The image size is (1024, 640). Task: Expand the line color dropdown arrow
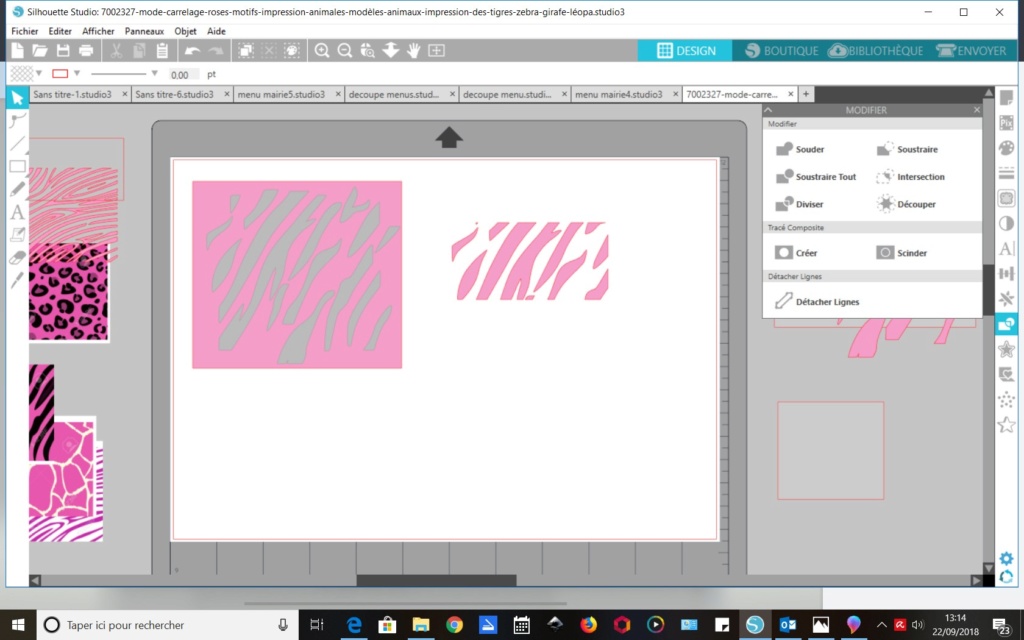(77, 73)
